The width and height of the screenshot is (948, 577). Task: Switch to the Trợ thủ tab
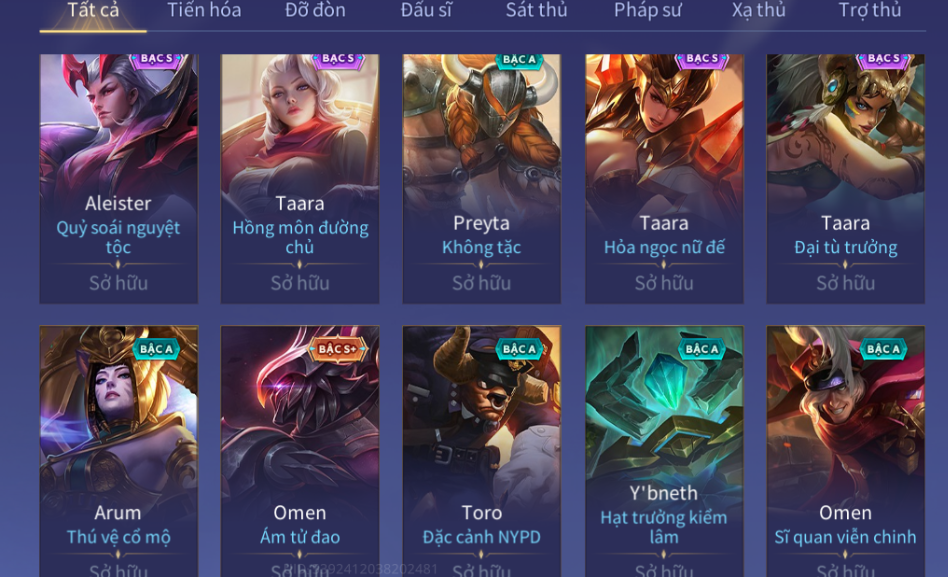click(x=869, y=10)
